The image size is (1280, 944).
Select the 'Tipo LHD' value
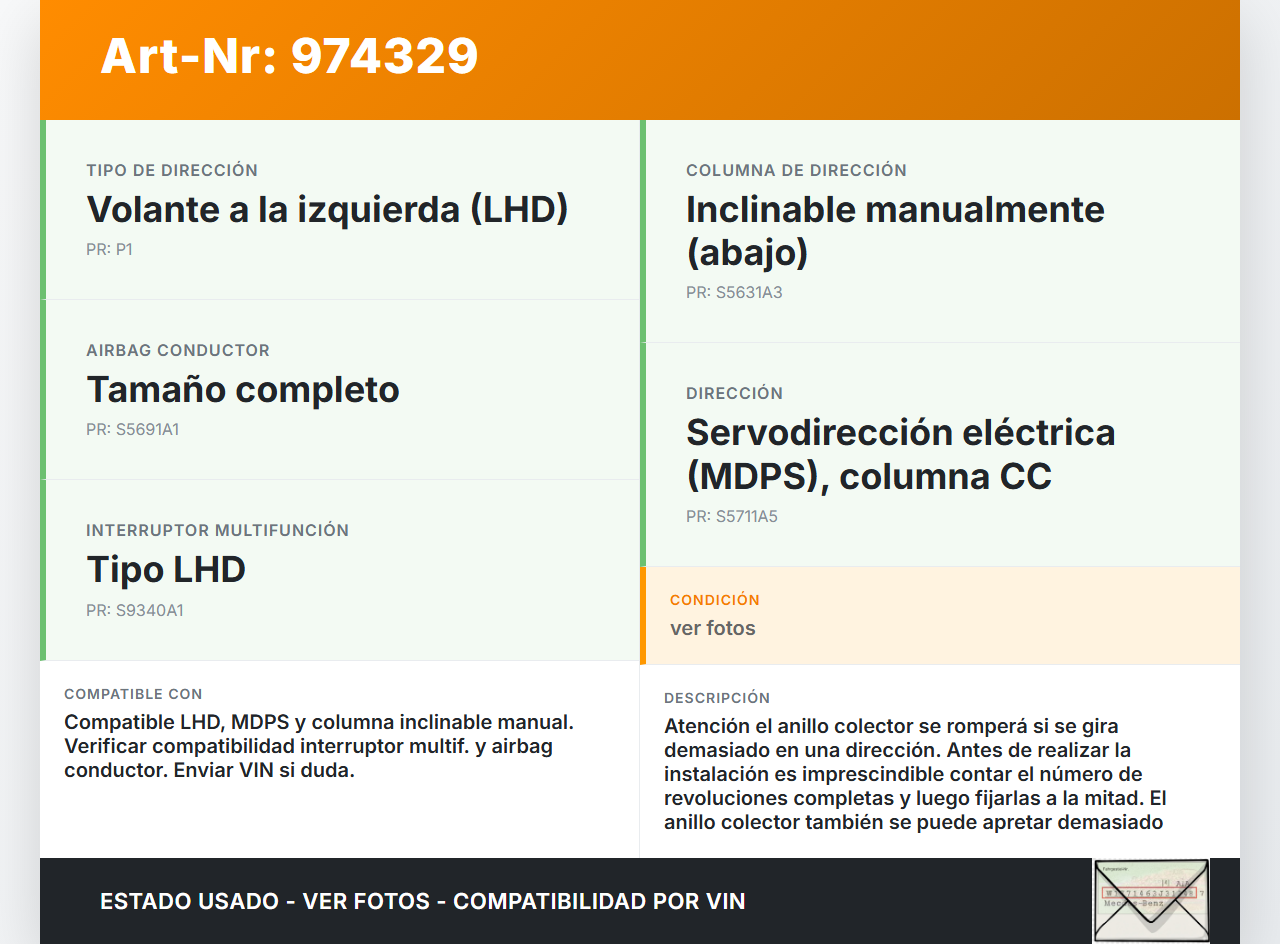pos(166,569)
